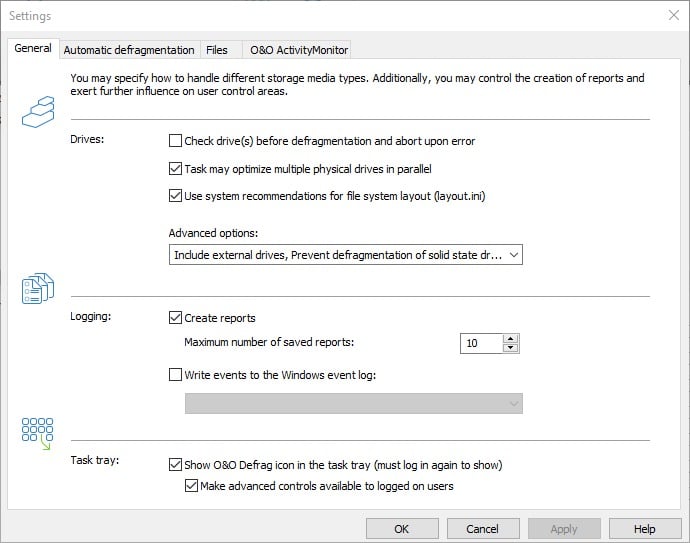Toggle Use system recommendations for file system layout

pyautogui.click(x=175, y=195)
